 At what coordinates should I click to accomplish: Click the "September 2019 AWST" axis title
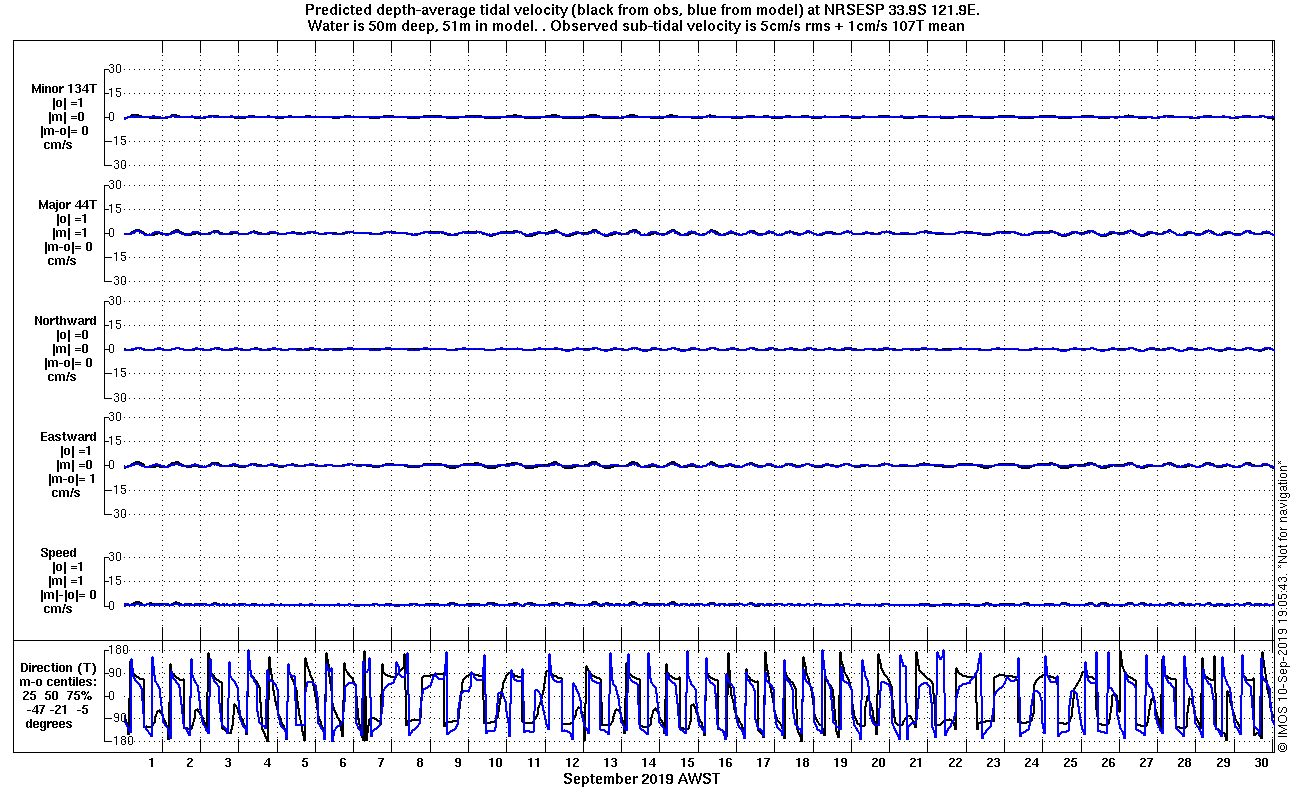click(x=641, y=779)
